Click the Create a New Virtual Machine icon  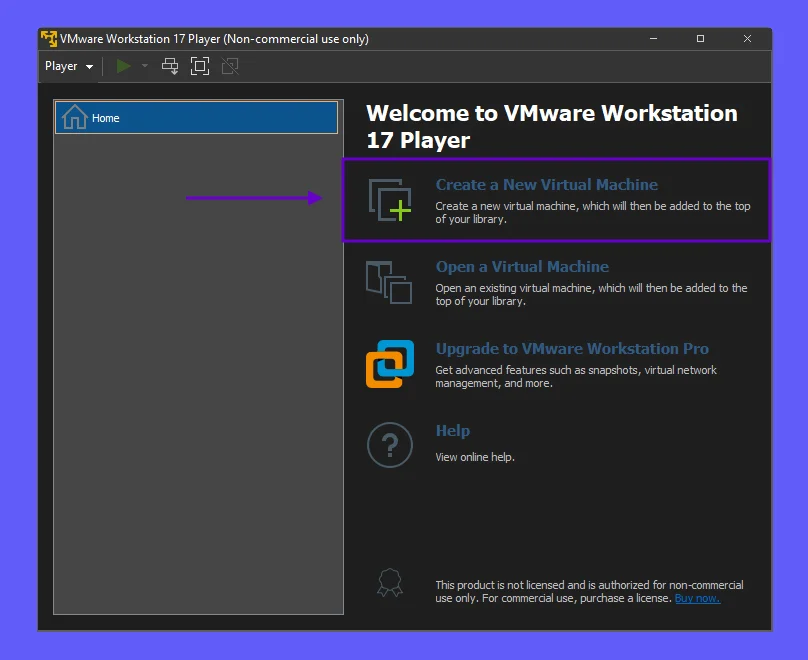click(x=389, y=199)
